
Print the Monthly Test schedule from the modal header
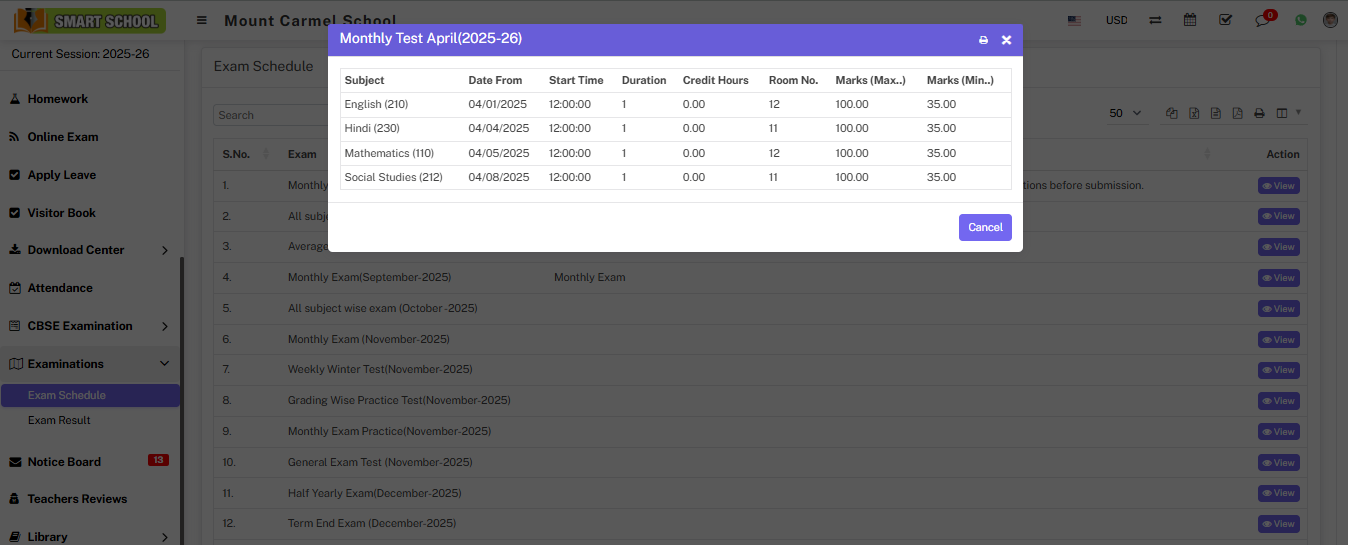[983, 40]
